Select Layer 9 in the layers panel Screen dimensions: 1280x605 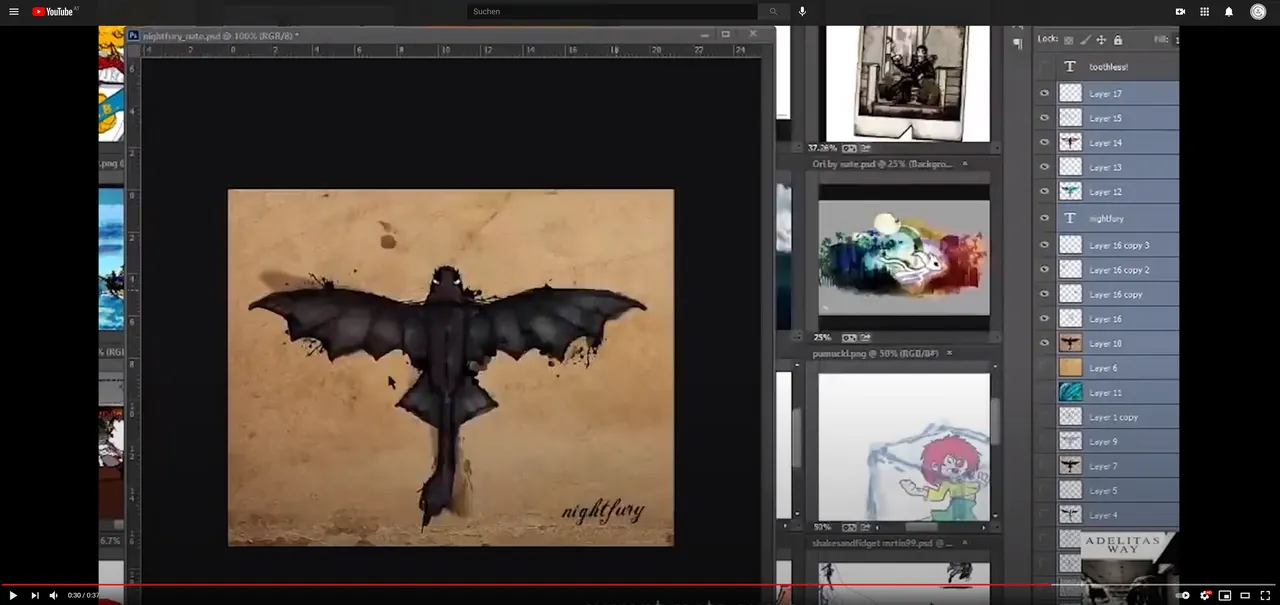(1118, 442)
